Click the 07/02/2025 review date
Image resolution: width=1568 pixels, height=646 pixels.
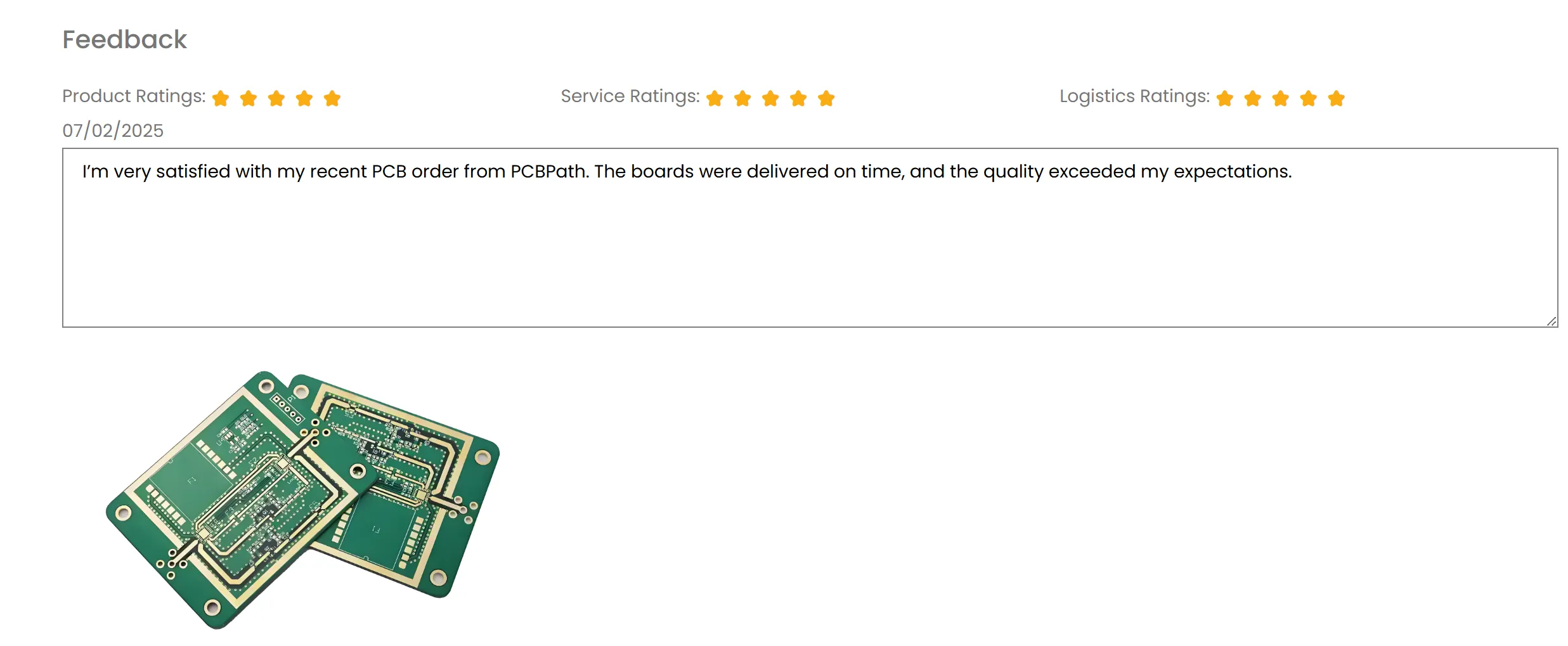pos(113,131)
